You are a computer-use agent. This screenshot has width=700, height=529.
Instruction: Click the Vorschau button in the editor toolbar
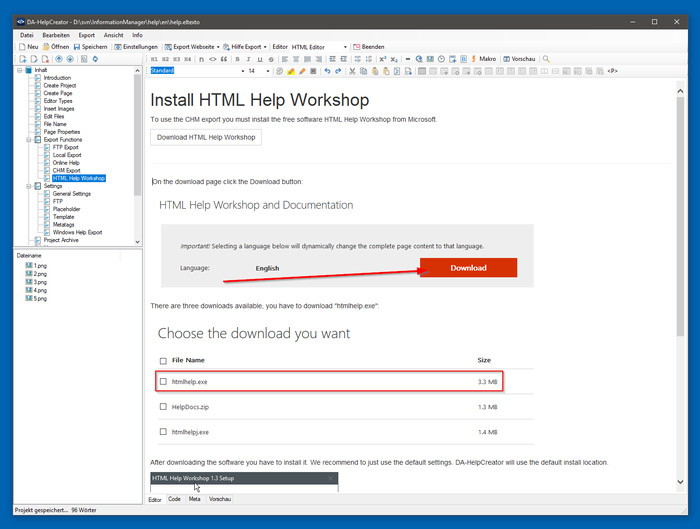(519, 59)
